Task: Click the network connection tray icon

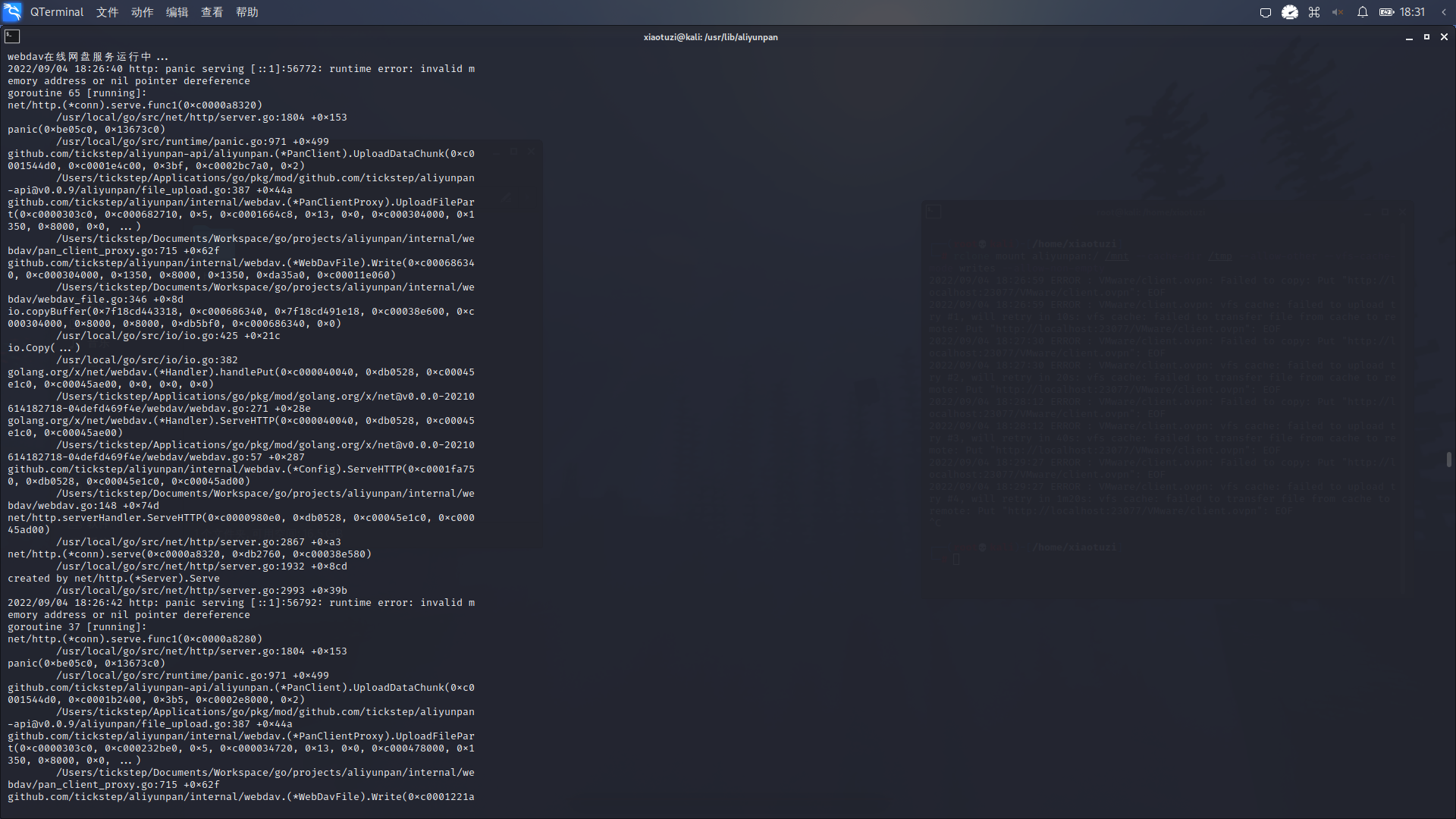Action: click(x=1265, y=12)
